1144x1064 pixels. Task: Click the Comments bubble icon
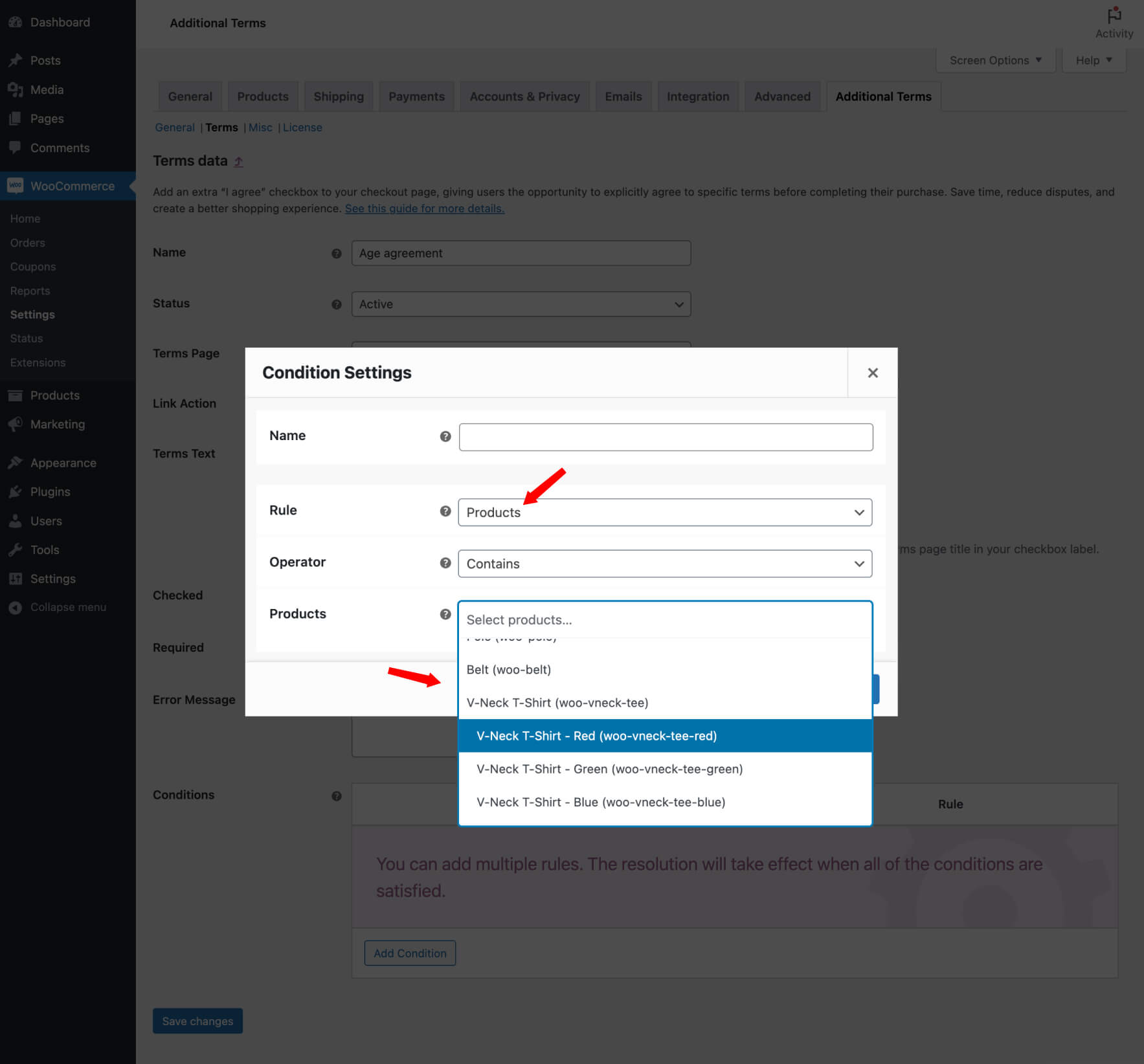coord(16,148)
